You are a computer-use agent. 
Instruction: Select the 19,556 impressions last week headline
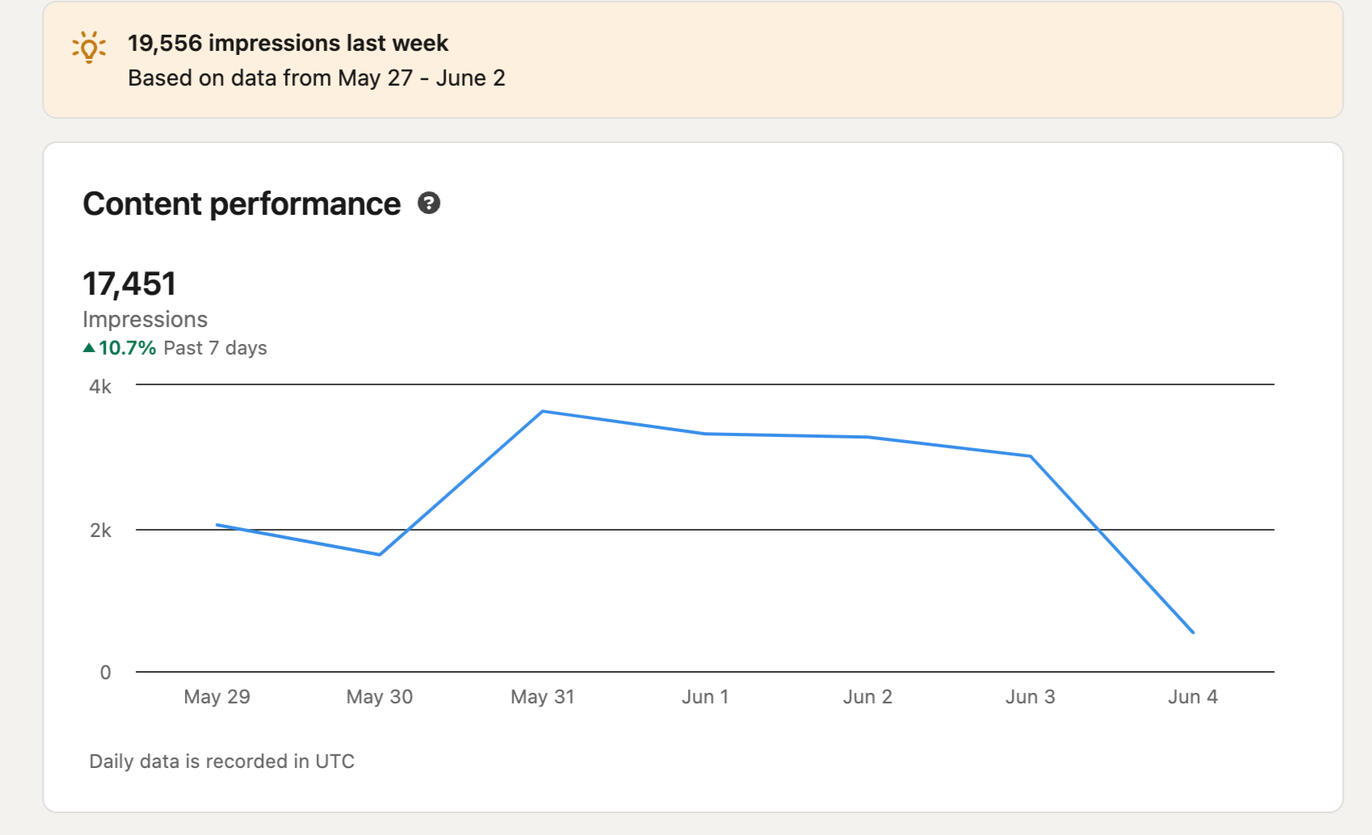click(288, 43)
